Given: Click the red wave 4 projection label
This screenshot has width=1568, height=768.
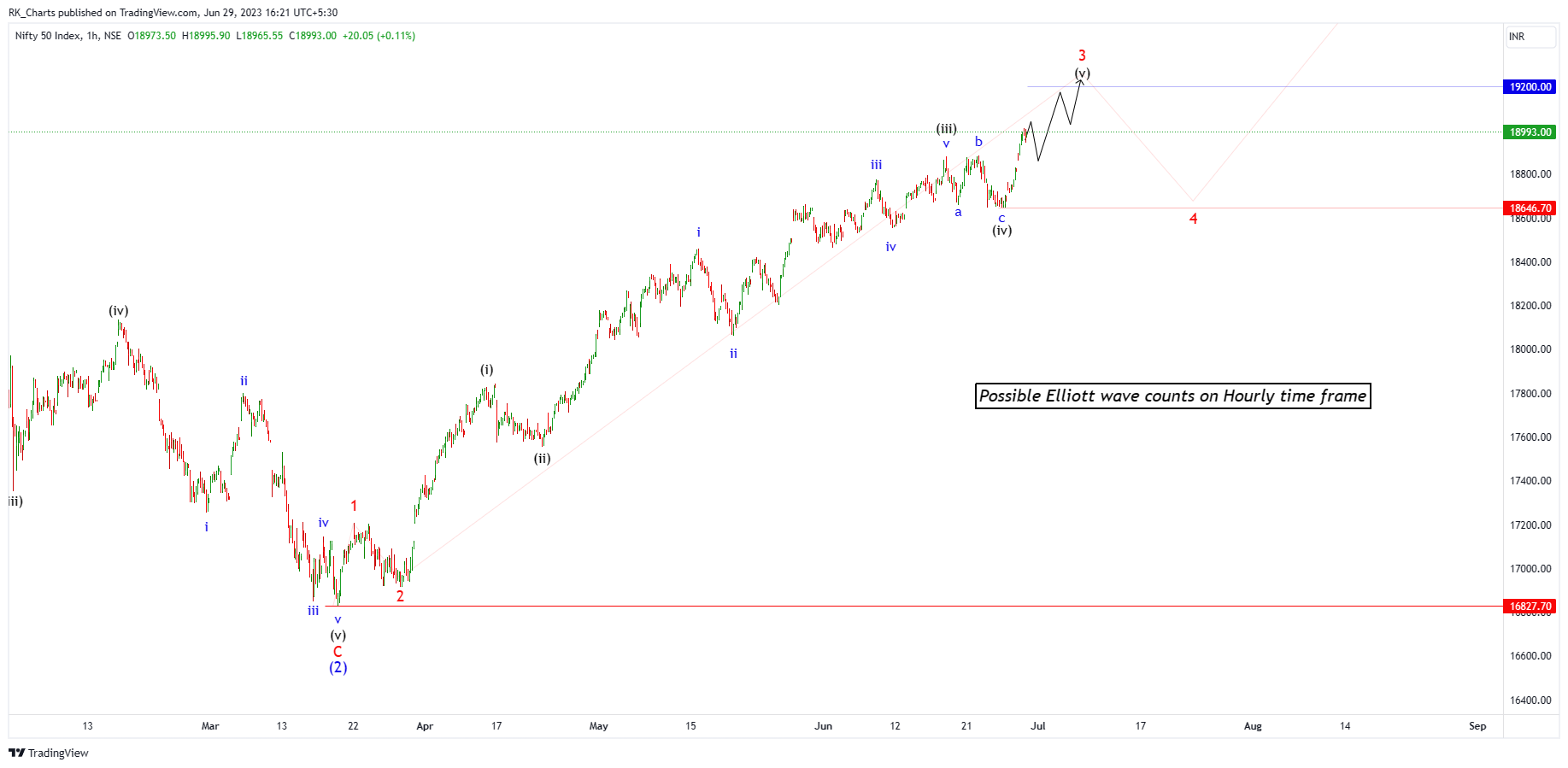Looking at the screenshot, I should tap(1194, 219).
